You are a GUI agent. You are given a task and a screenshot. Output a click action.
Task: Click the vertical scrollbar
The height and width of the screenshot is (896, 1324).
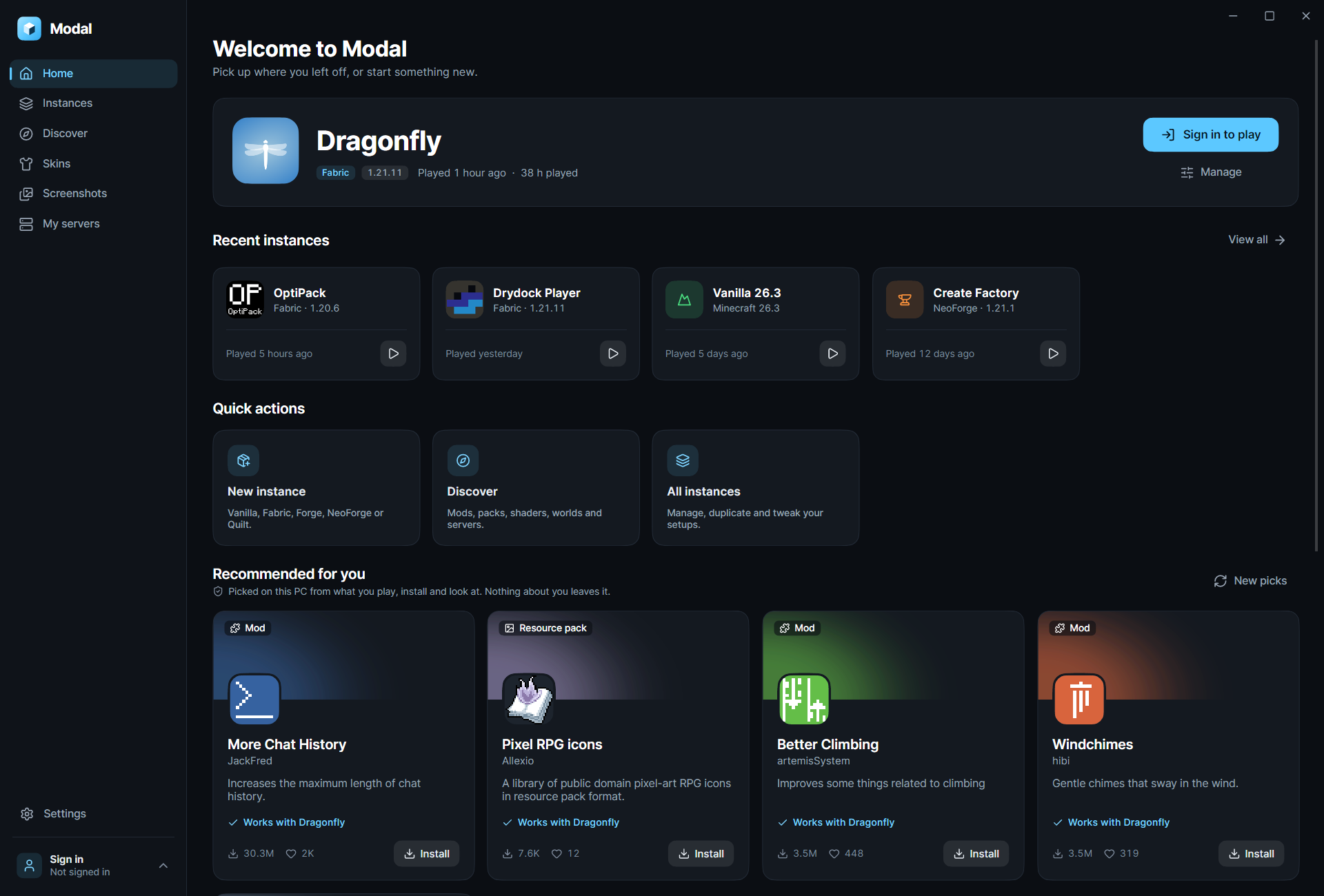click(1316, 296)
